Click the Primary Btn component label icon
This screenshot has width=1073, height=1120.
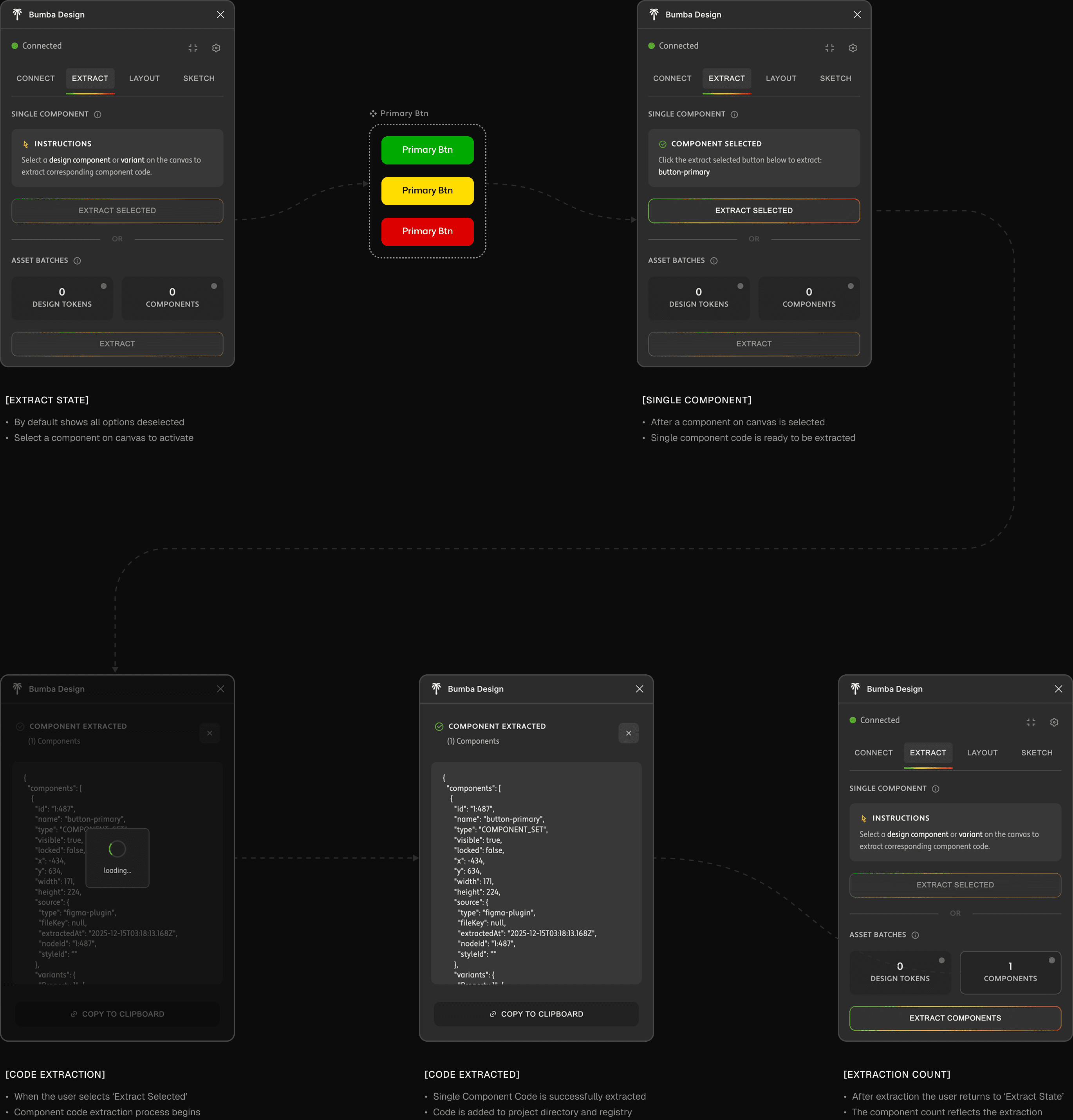[373, 114]
